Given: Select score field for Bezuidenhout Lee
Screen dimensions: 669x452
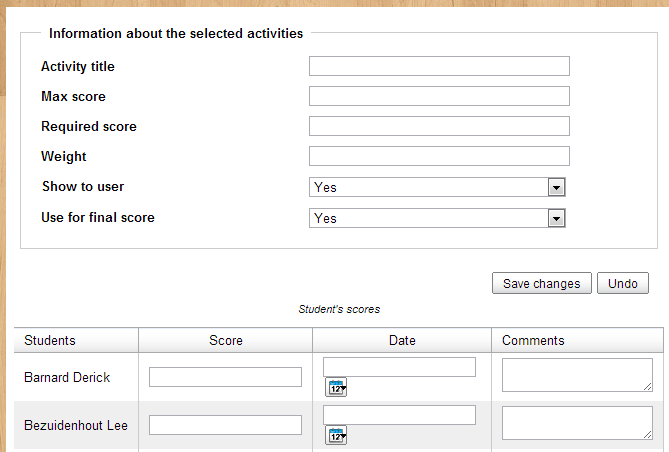Looking at the screenshot, I should pos(225,425).
